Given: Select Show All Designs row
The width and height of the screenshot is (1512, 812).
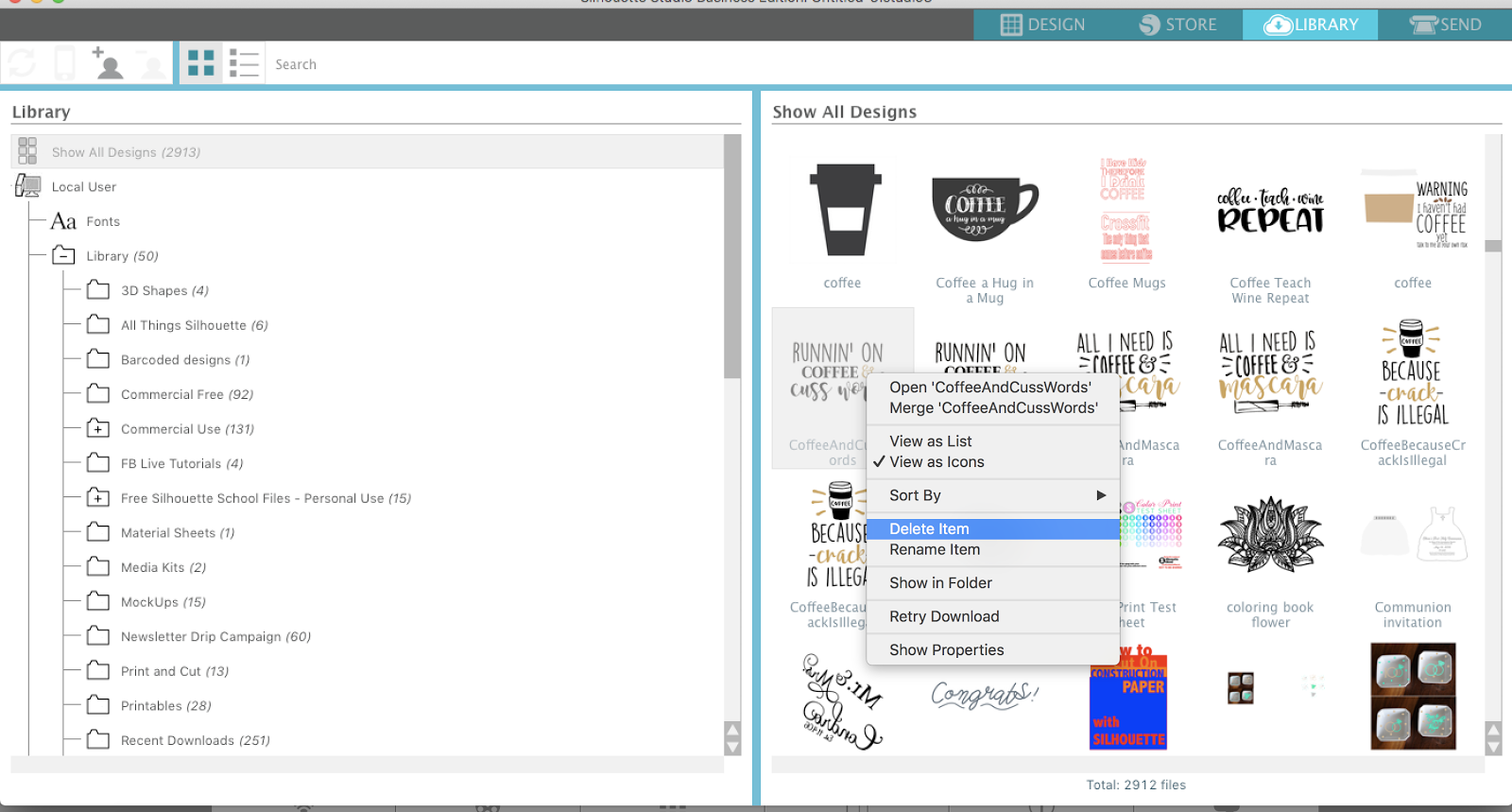Looking at the screenshot, I should (368, 152).
